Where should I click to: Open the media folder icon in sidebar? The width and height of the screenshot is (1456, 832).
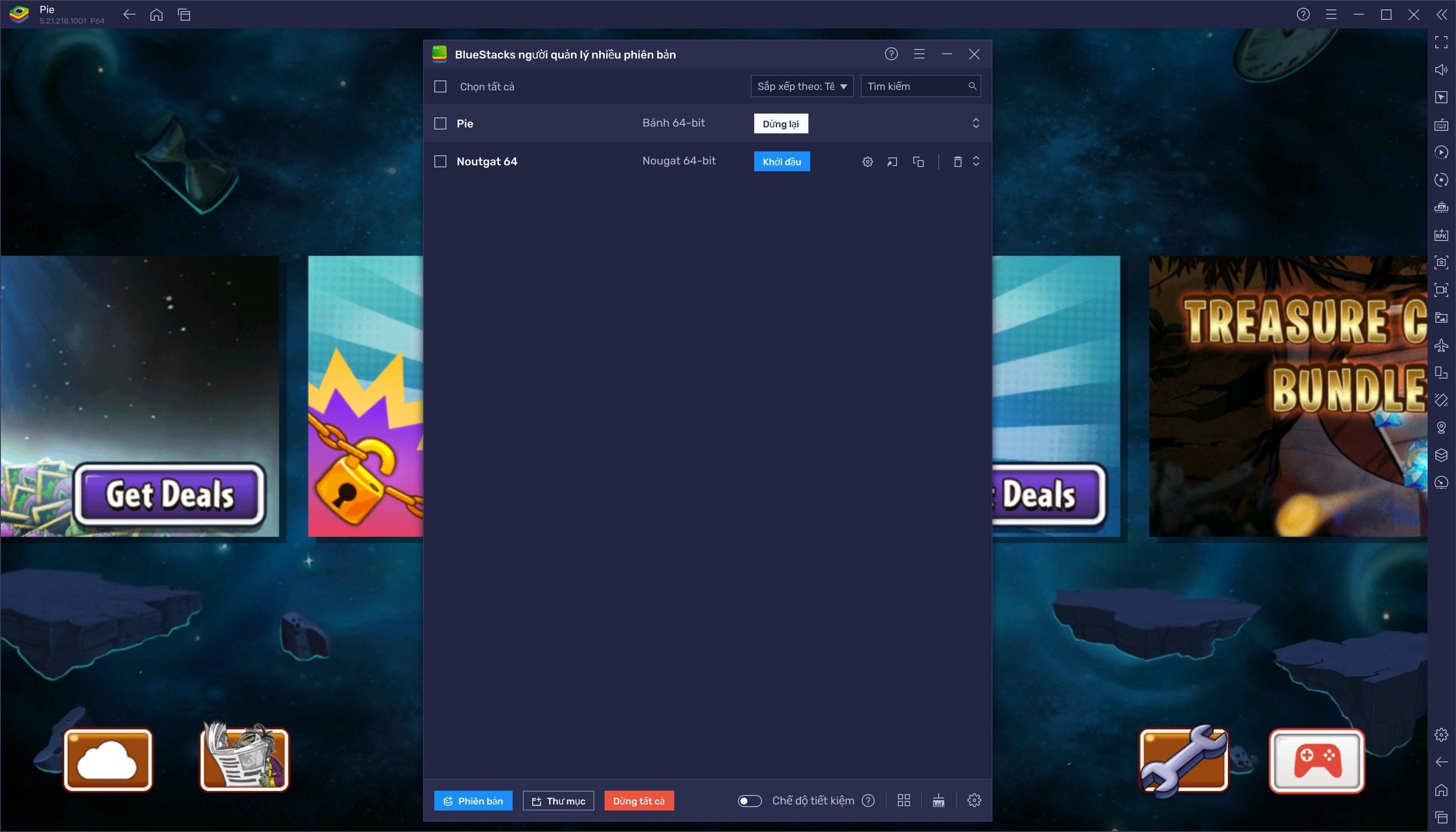click(1441, 317)
